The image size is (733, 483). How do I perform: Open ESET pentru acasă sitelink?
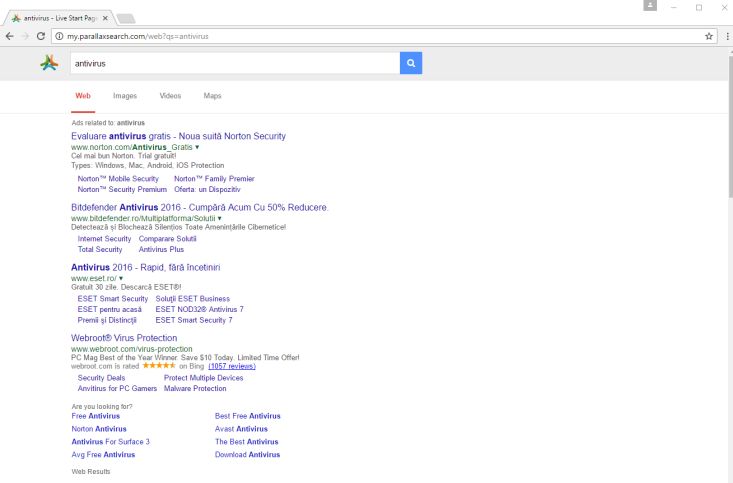click(109, 309)
